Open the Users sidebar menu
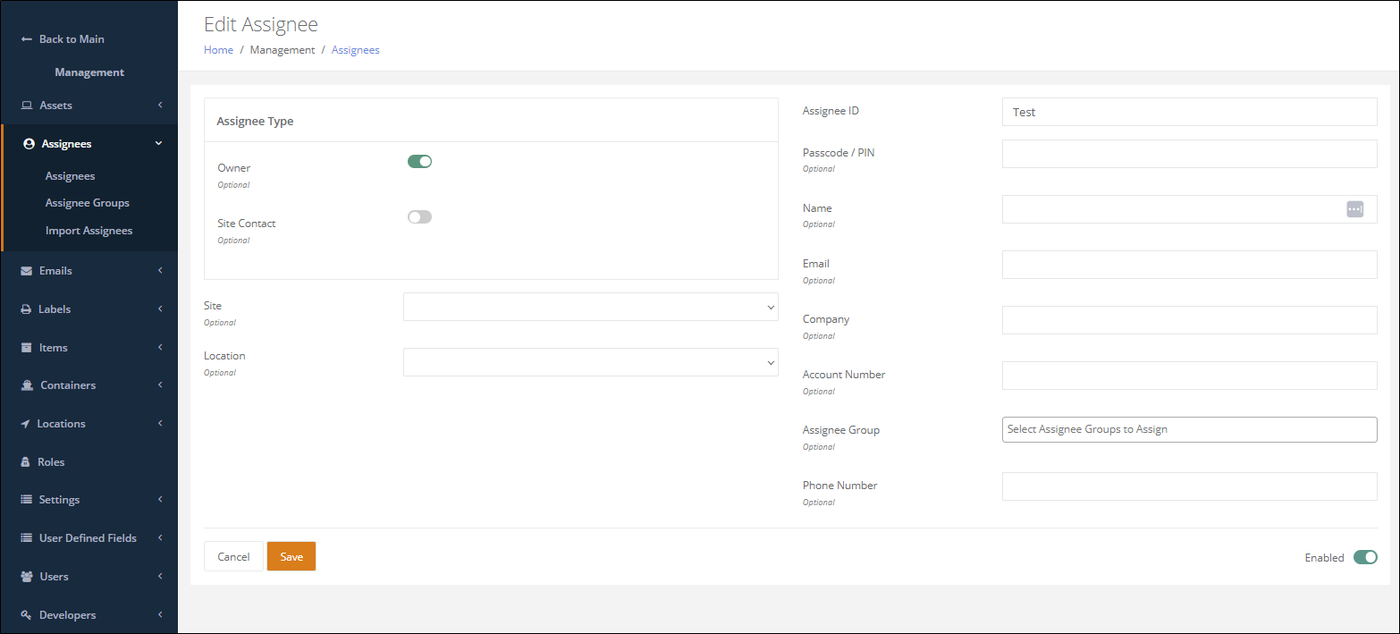Screen dimensions: 1400x634 pos(89,577)
